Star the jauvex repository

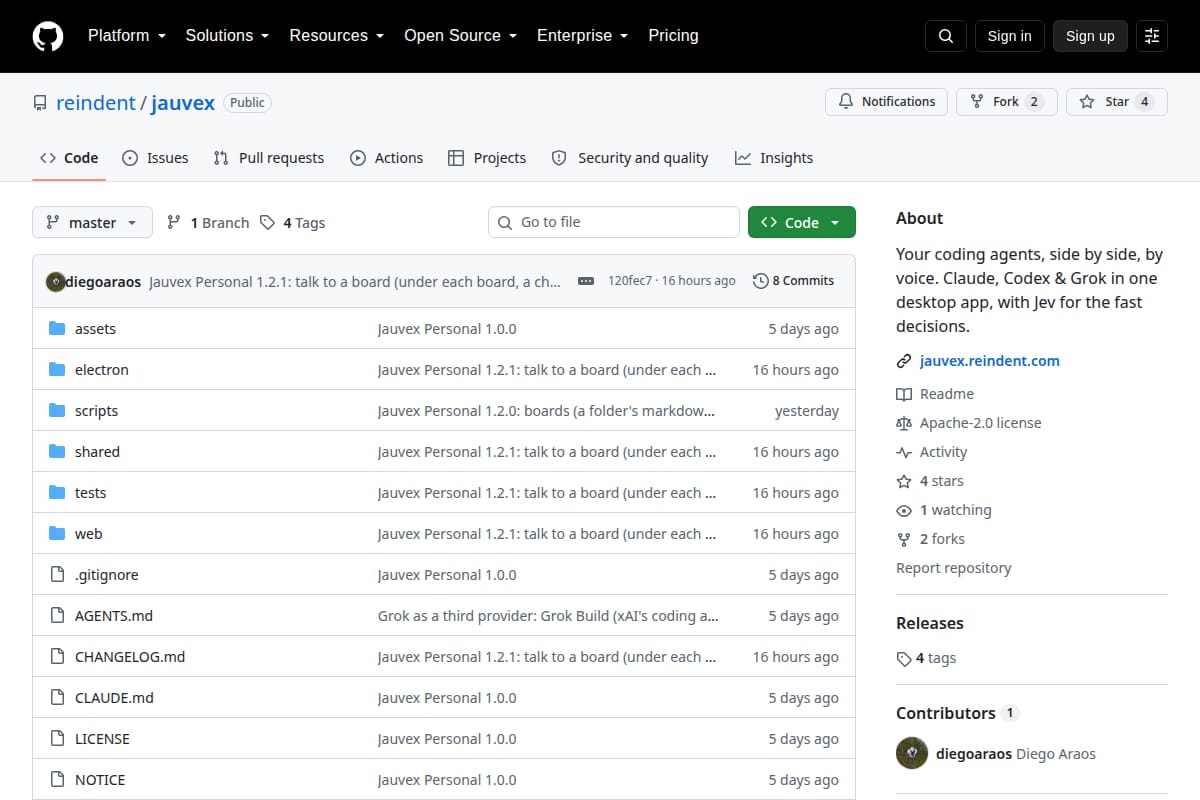[x=1117, y=102]
